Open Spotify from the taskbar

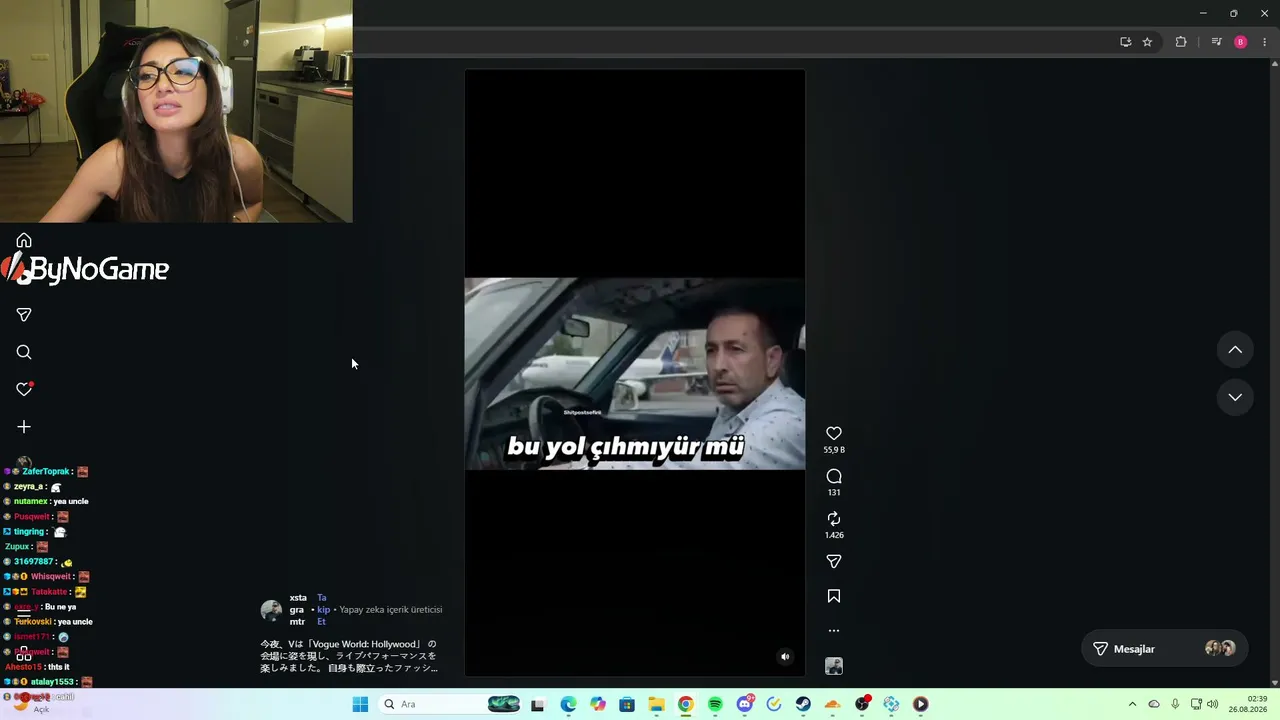[x=715, y=704]
